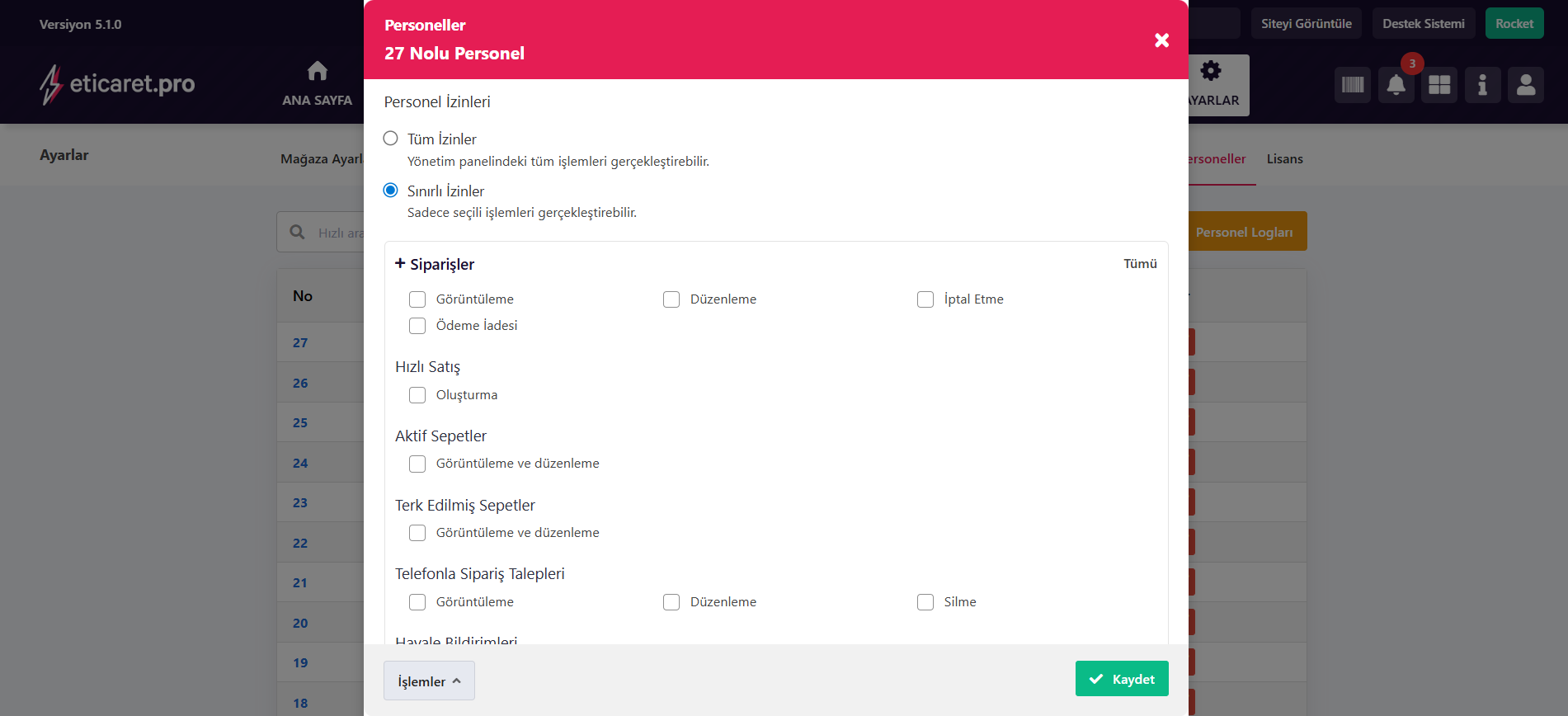The height and width of the screenshot is (716, 1568).
Task: Tick the İptal Etme checkbox
Action: pos(925,299)
